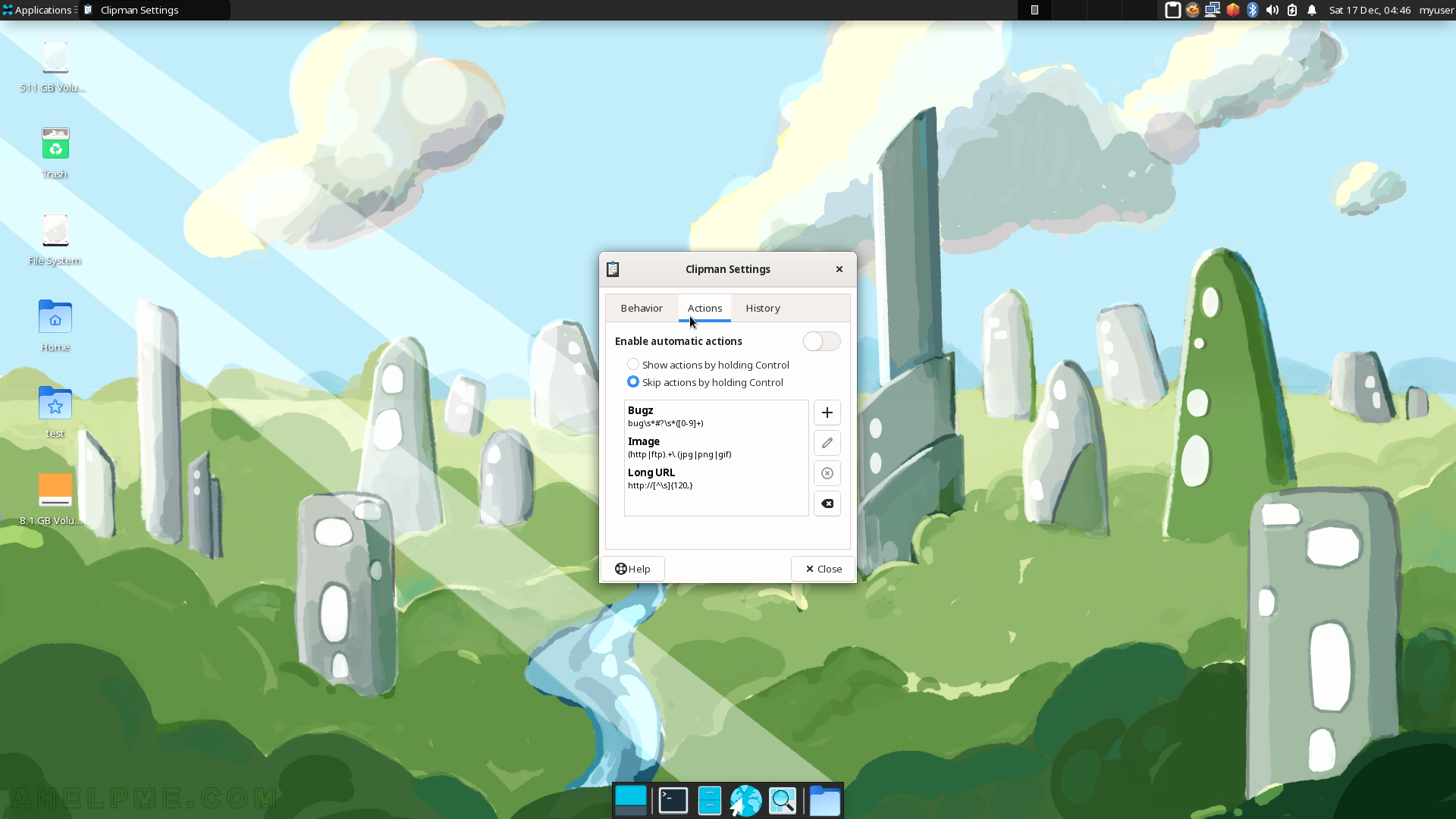Viewport: 1456px width, 819px height.
Task: Open folder icon in dock
Action: [x=824, y=801]
